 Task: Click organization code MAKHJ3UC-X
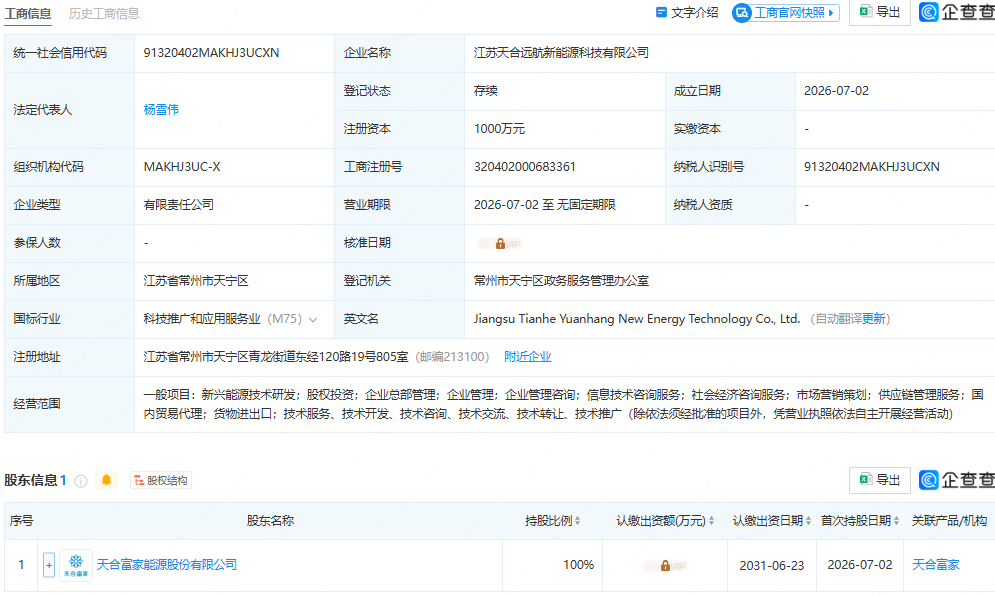(182, 167)
